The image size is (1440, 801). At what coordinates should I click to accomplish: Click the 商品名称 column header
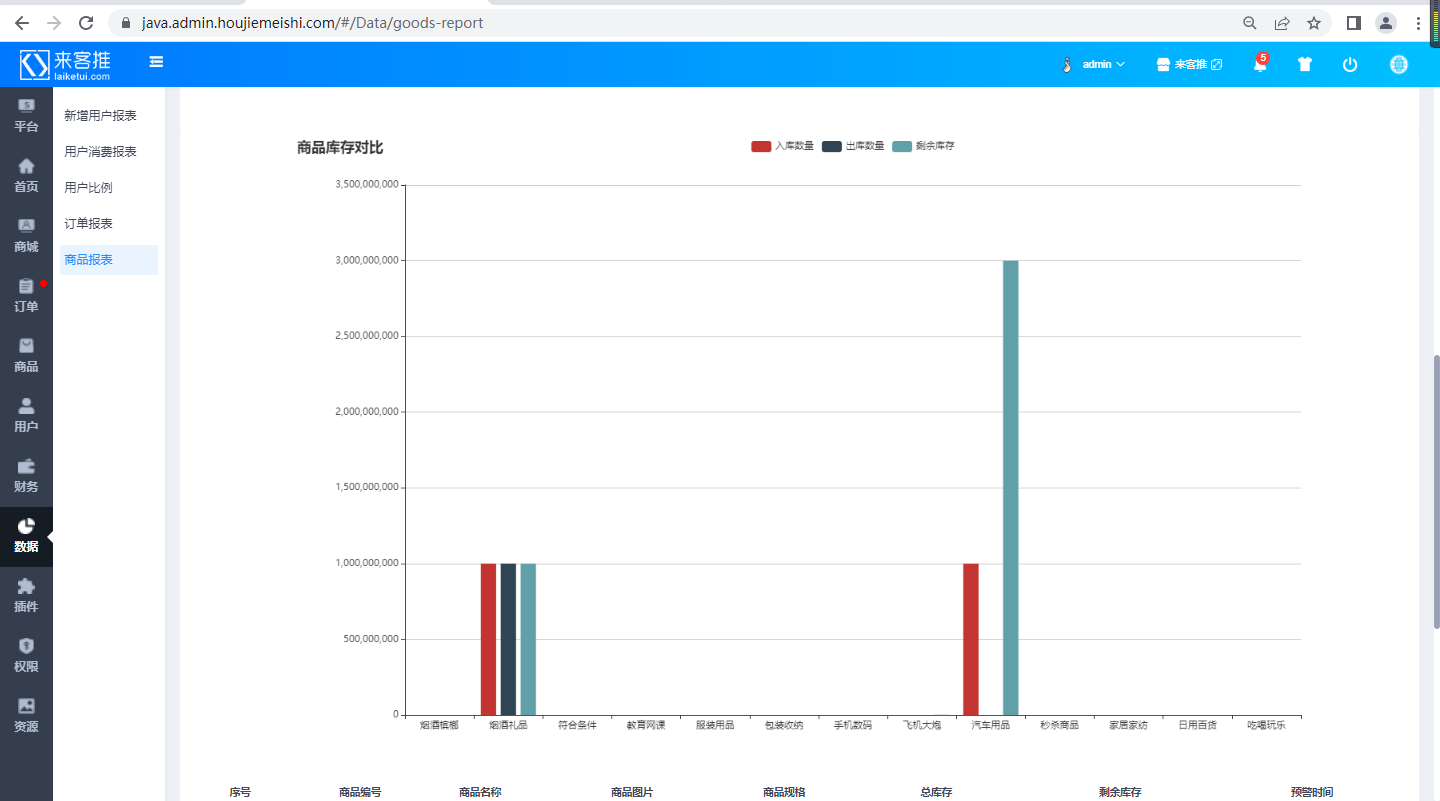(480, 792)
